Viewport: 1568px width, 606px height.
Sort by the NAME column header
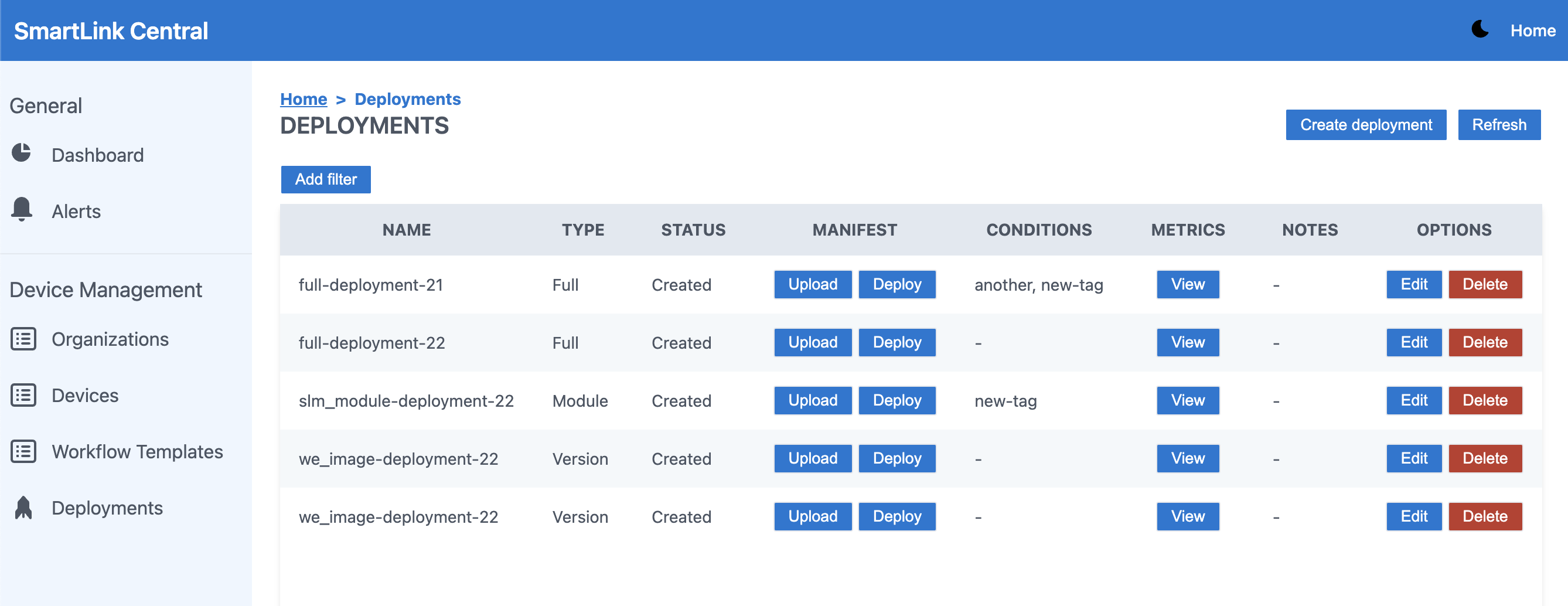[x=406, y=230]
